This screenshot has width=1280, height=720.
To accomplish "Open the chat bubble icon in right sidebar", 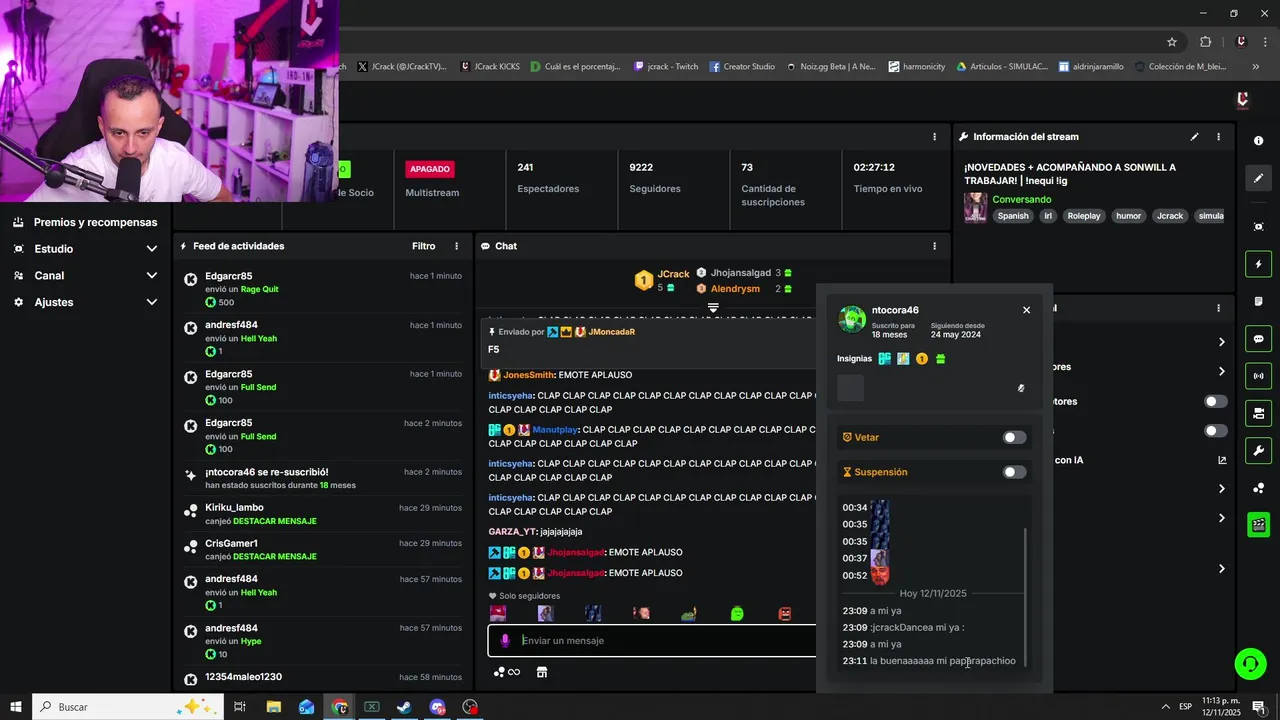I will (1258, 339).
